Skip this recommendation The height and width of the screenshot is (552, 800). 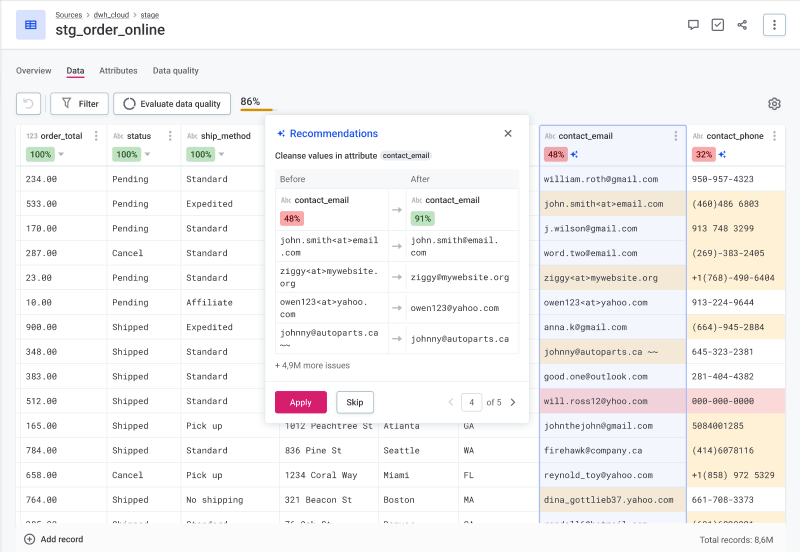coord(354,402)
